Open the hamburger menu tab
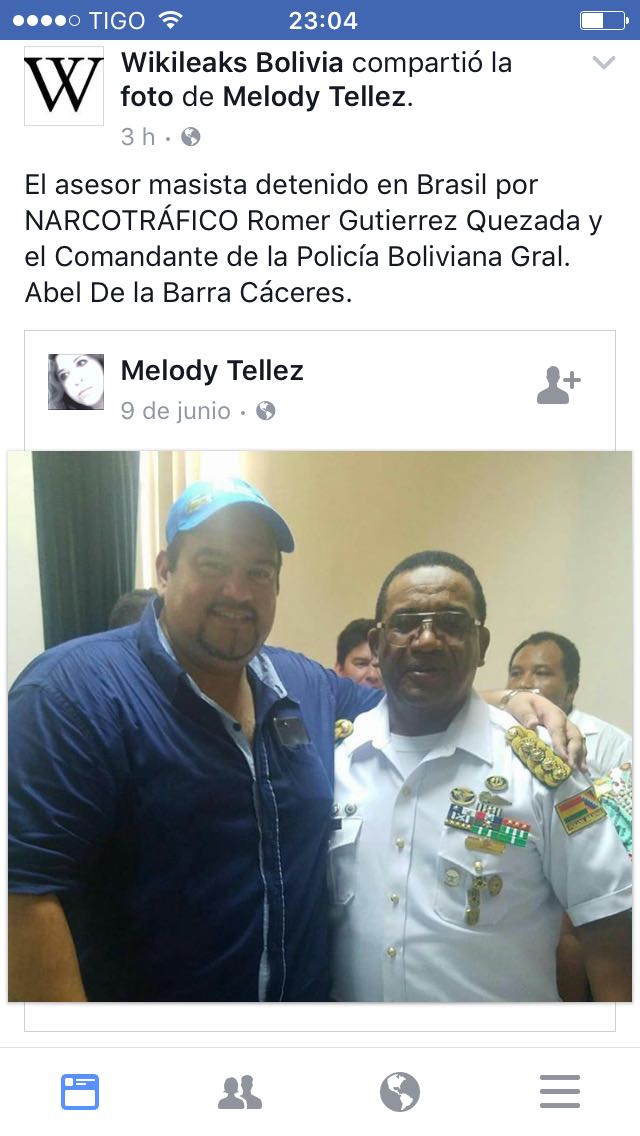The height and width of the screenshot is (1136, 640). point(560,1092)
